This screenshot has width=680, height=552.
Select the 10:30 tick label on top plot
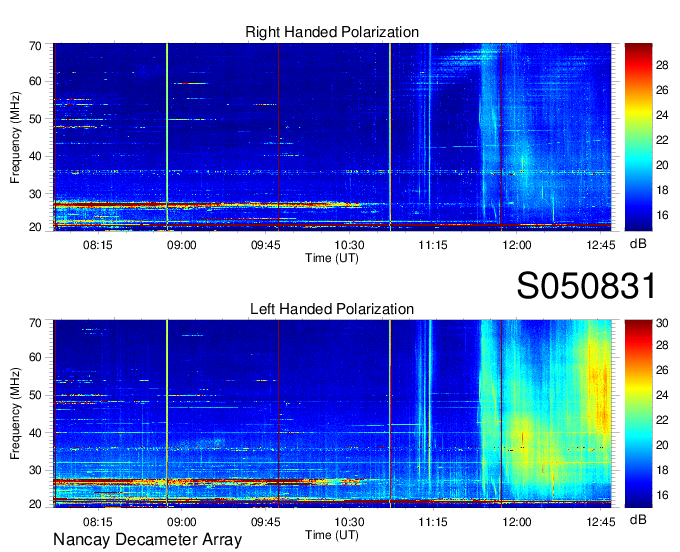click(x=349, y=245)
